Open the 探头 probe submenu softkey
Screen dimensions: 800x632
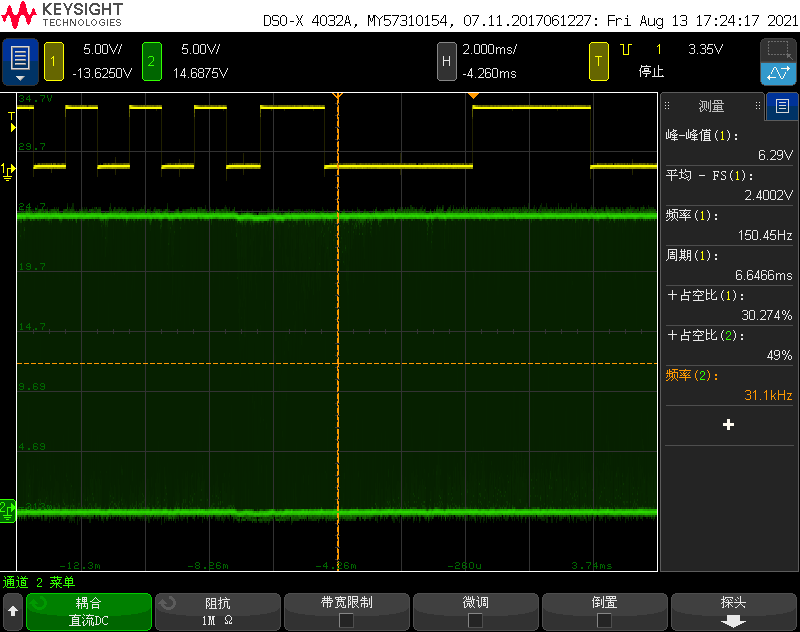tap(734, 612)
